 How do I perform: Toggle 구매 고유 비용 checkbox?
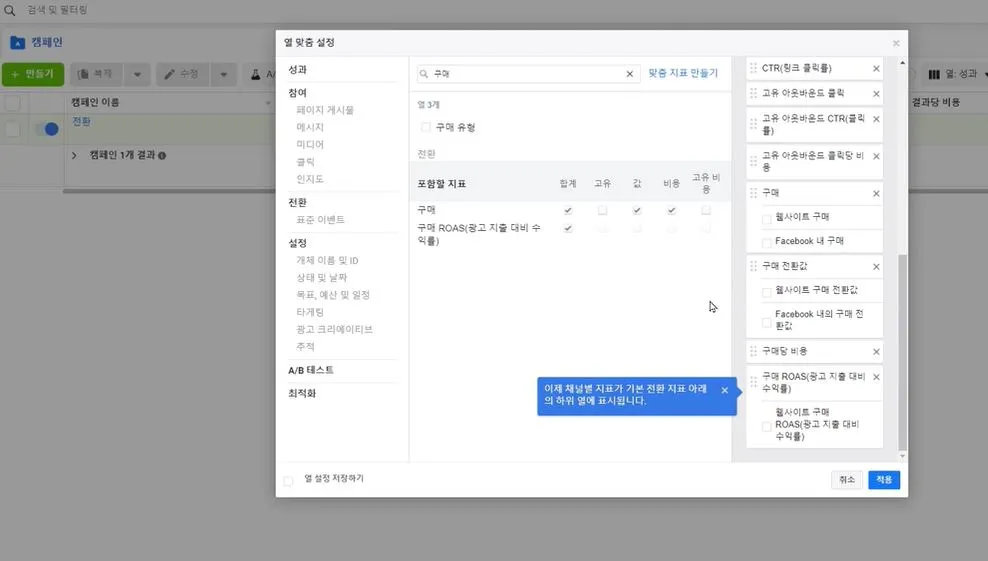tap(706, 210)
